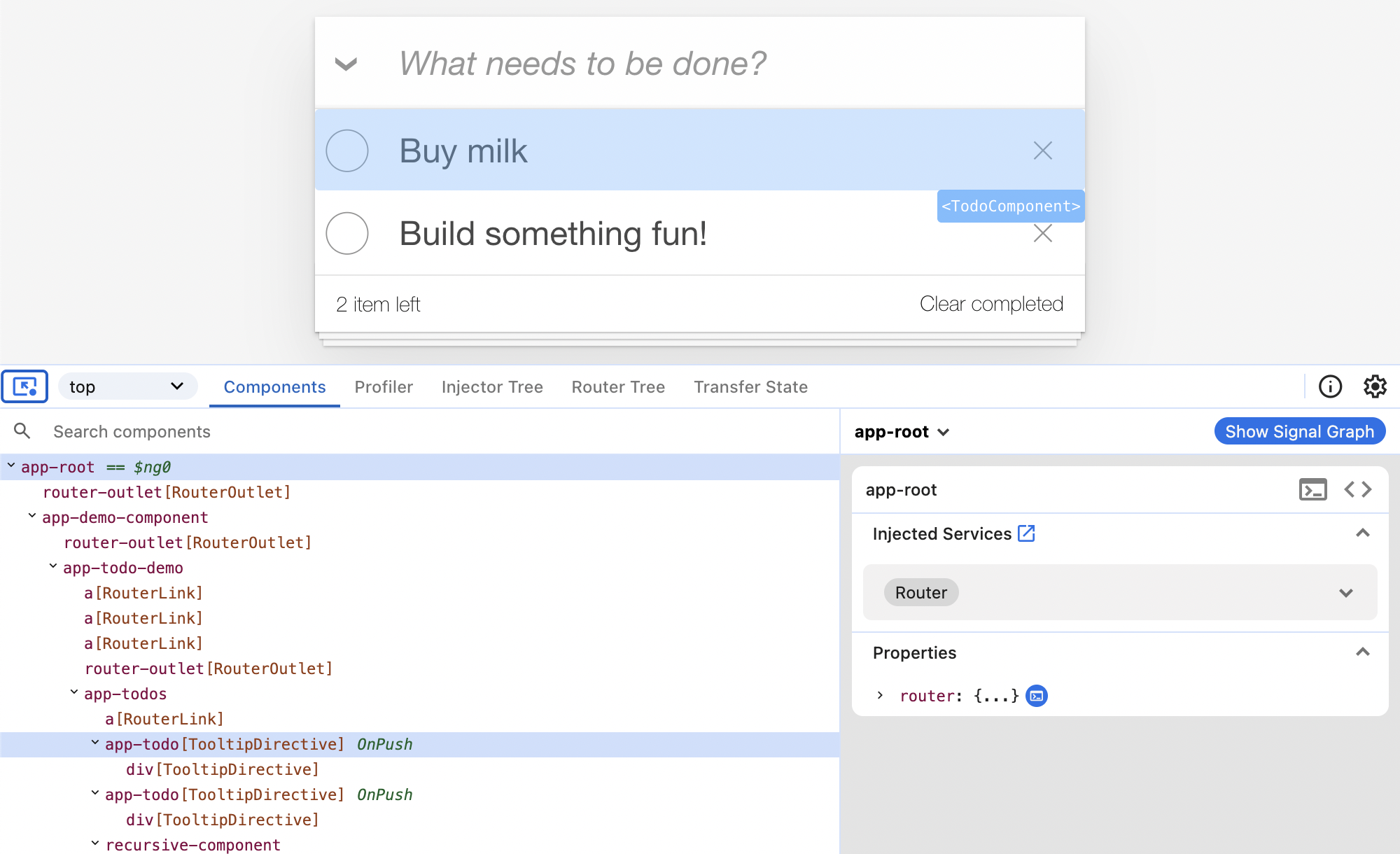1400x854 pixels.
Task: Remove the 'Buy milk' todo with its X
Action: [x=1043, y=150]
